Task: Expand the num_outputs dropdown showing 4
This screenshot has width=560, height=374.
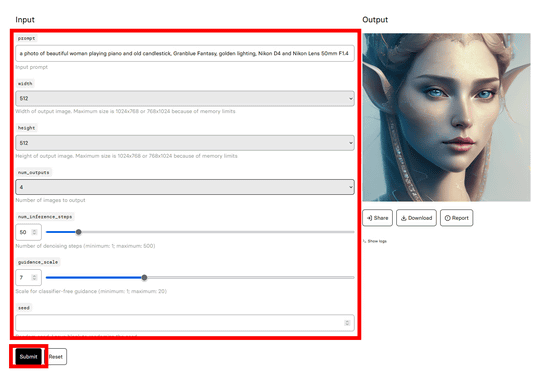Action: click(185, 187)
